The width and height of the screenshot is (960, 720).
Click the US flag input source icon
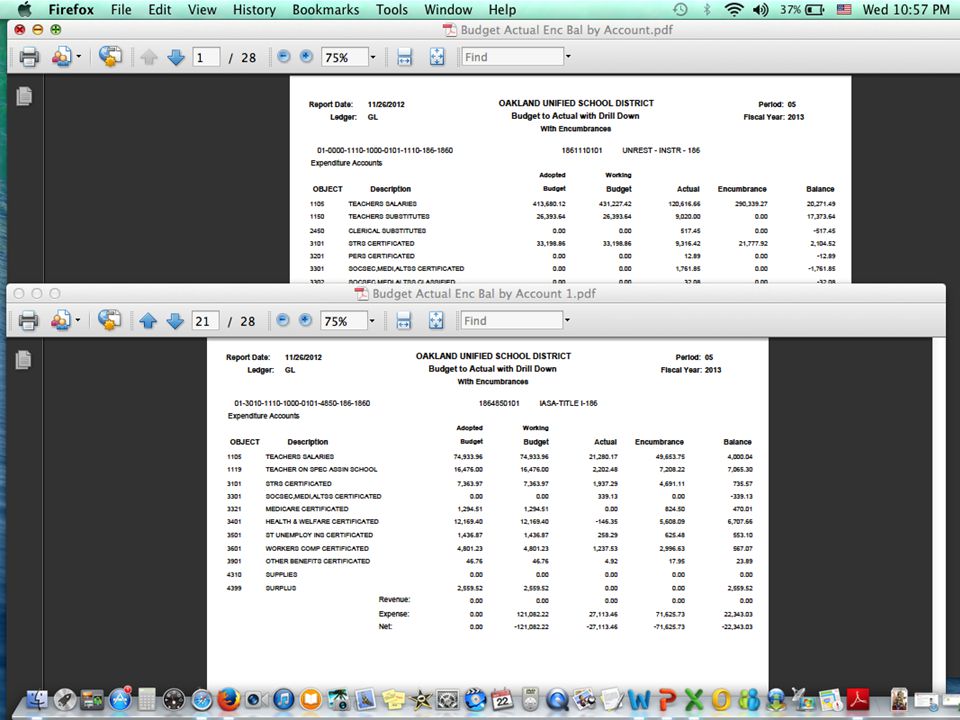coord(844,9)
